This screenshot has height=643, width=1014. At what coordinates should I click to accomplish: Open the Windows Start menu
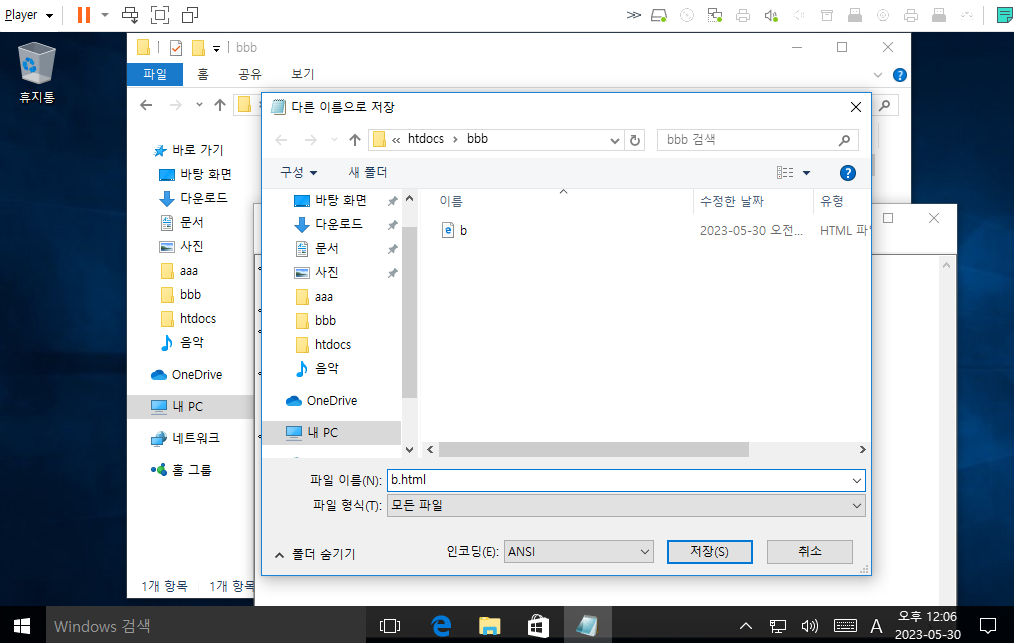[22, 626]
